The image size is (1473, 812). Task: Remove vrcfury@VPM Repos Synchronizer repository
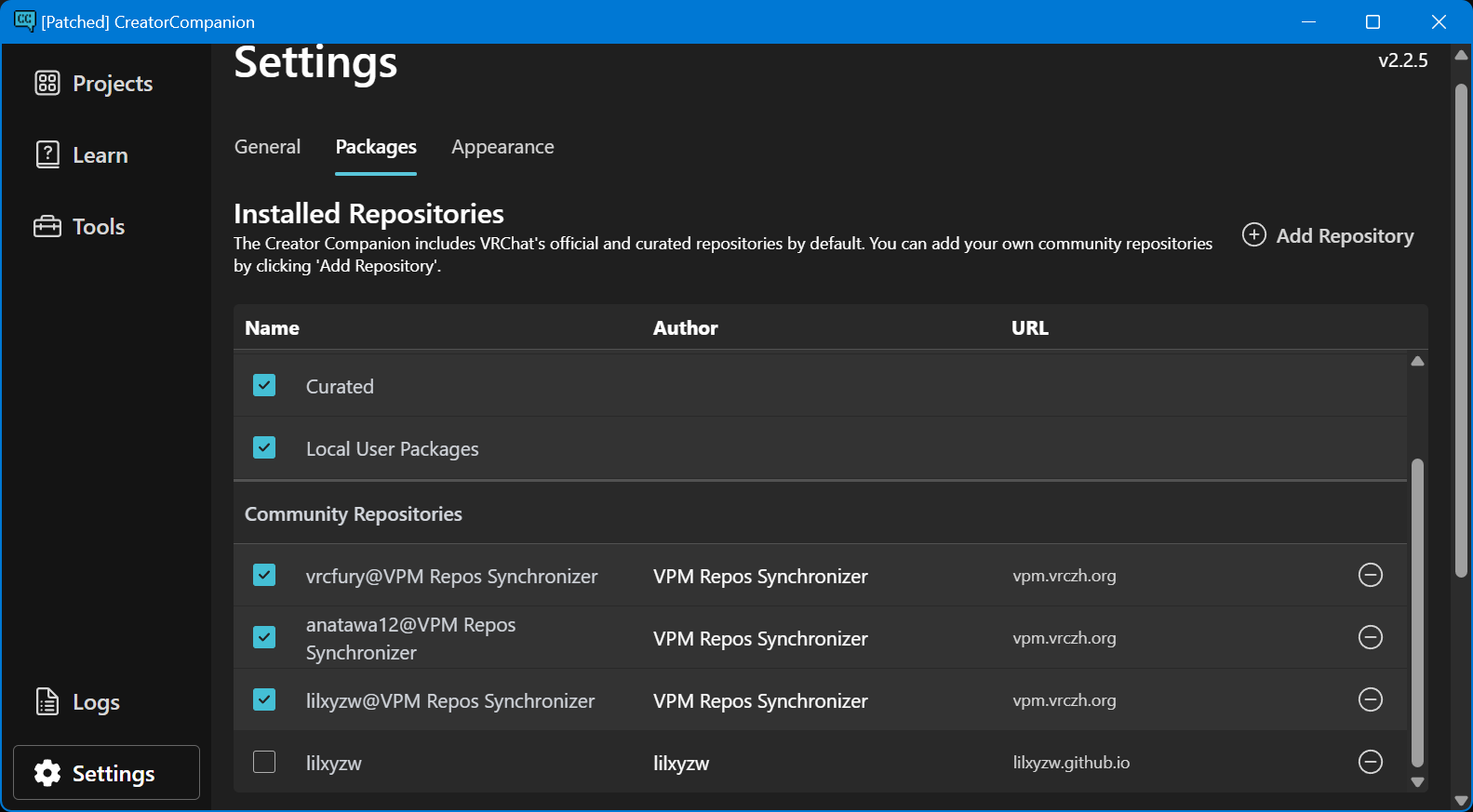[1371, 575]
